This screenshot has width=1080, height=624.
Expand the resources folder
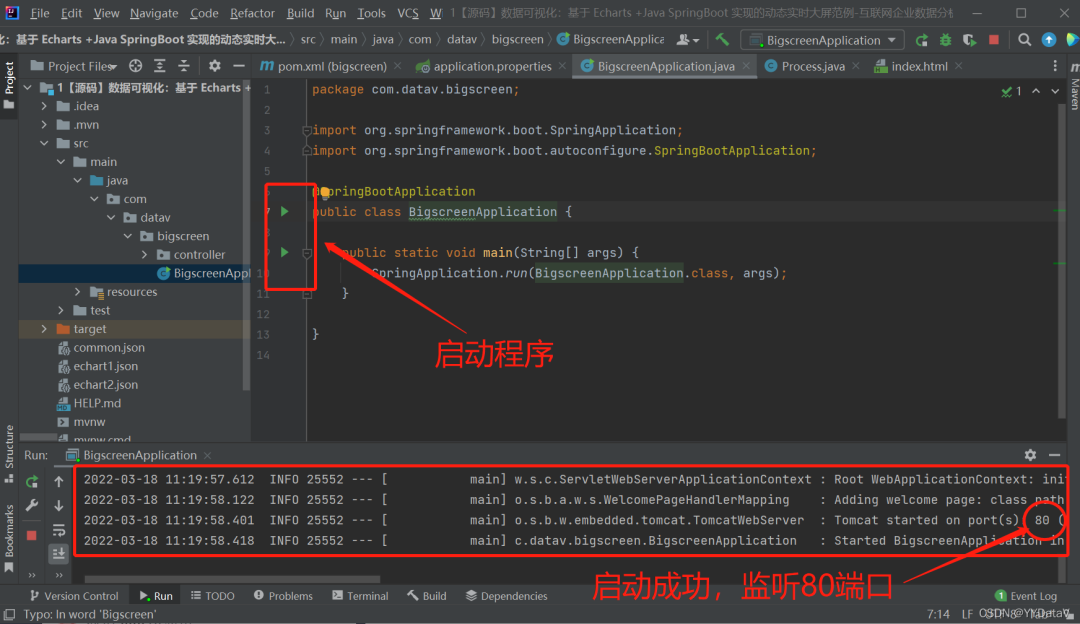coord(77,291)
